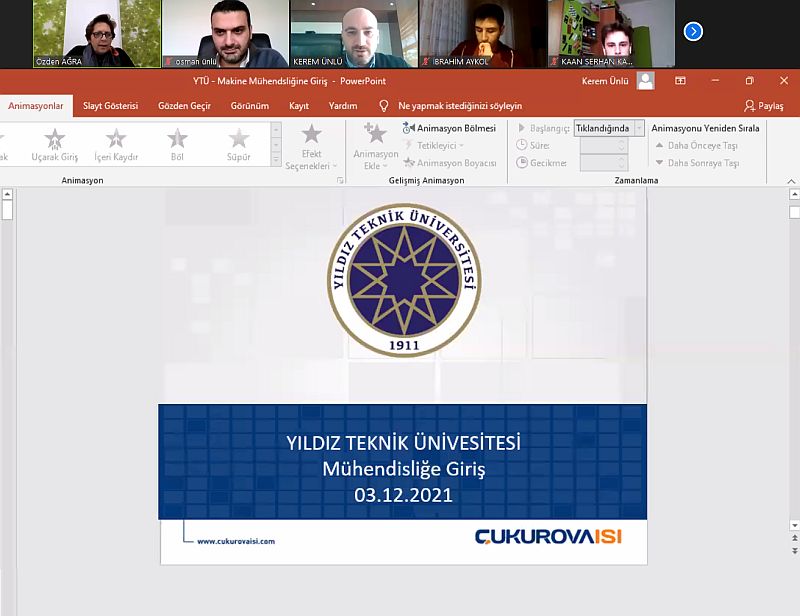The height and width of the screenshot is (616, 800).
Task: Click the www.cukurovaisi.com link on the slide
Action: click(x=236, y=541)
